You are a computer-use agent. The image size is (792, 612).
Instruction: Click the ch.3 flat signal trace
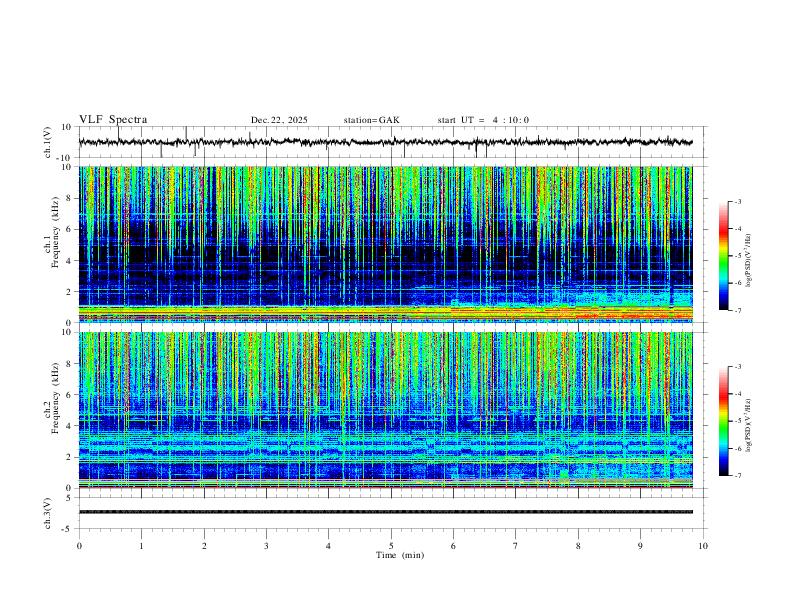[x=386, y=512]
